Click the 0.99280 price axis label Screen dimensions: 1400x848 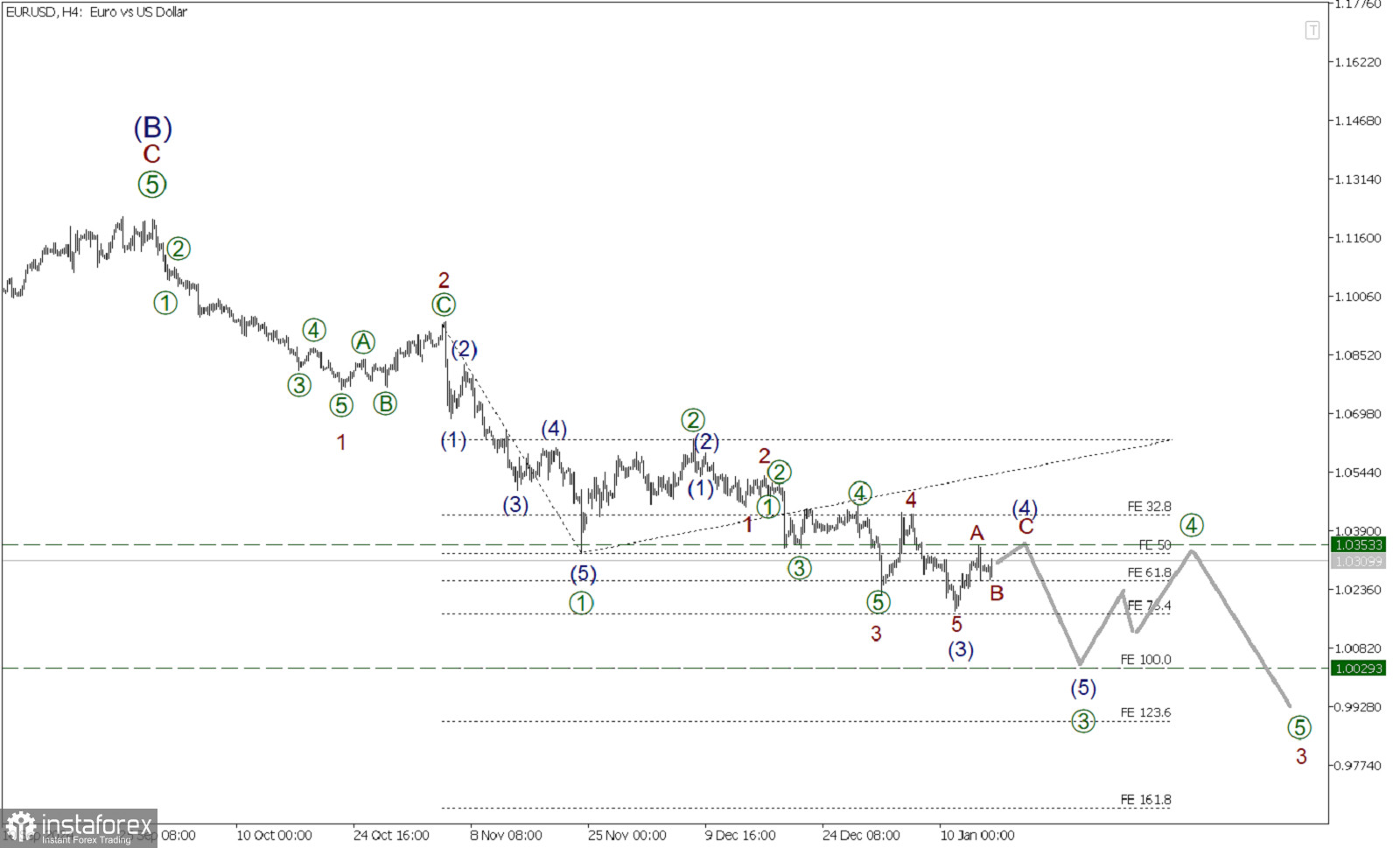[1357, 707]
